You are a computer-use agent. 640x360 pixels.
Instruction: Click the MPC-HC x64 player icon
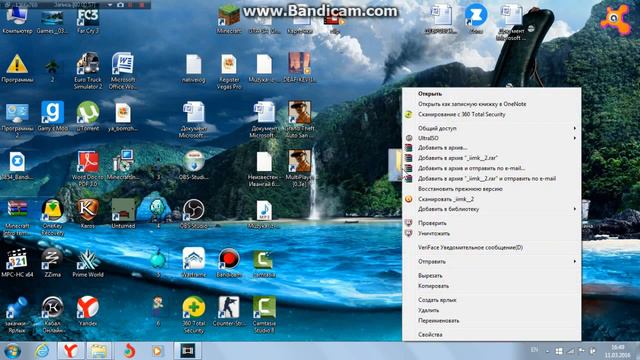tap(17, 263)
